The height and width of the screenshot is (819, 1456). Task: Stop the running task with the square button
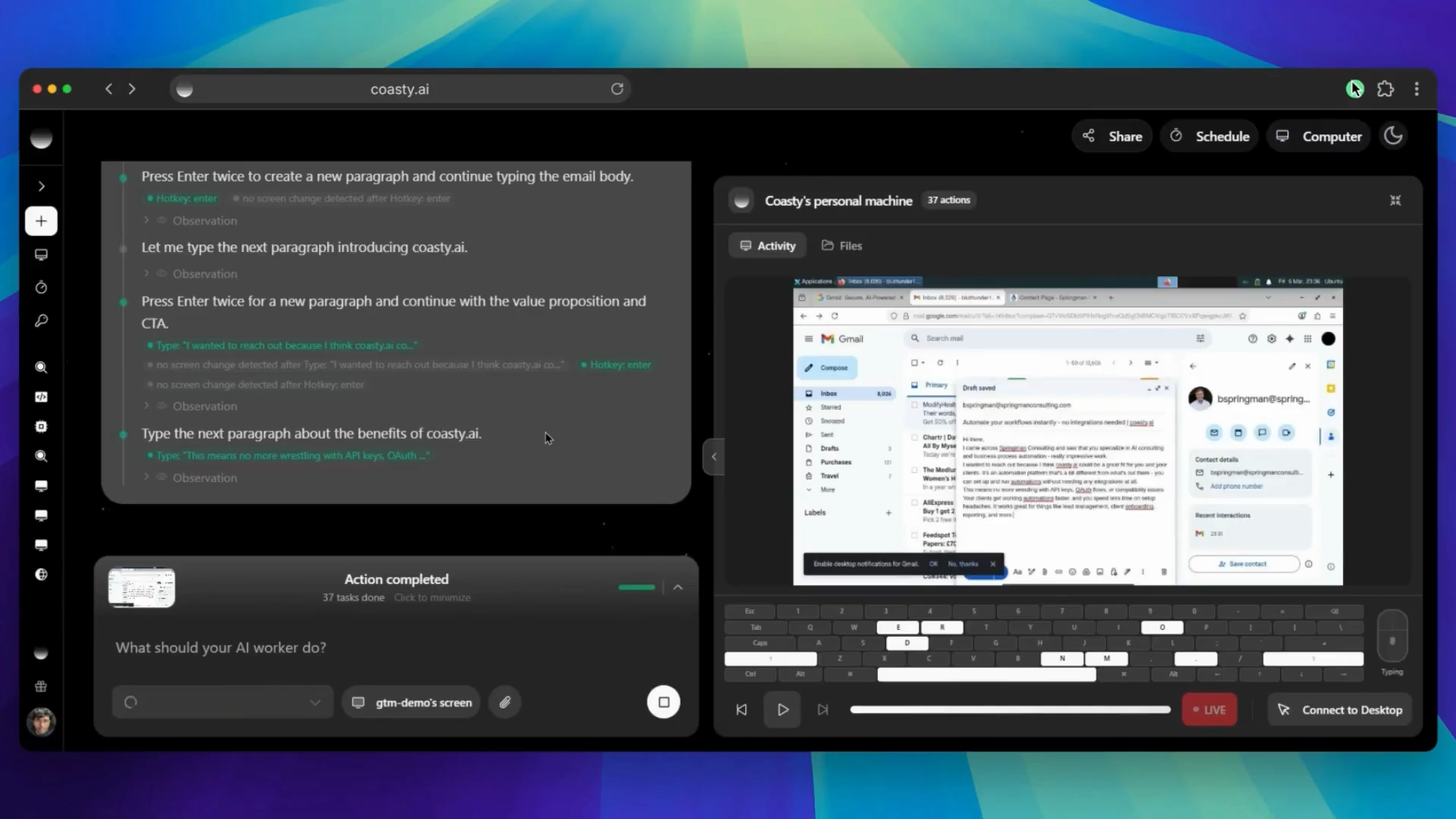coord(663,702)
